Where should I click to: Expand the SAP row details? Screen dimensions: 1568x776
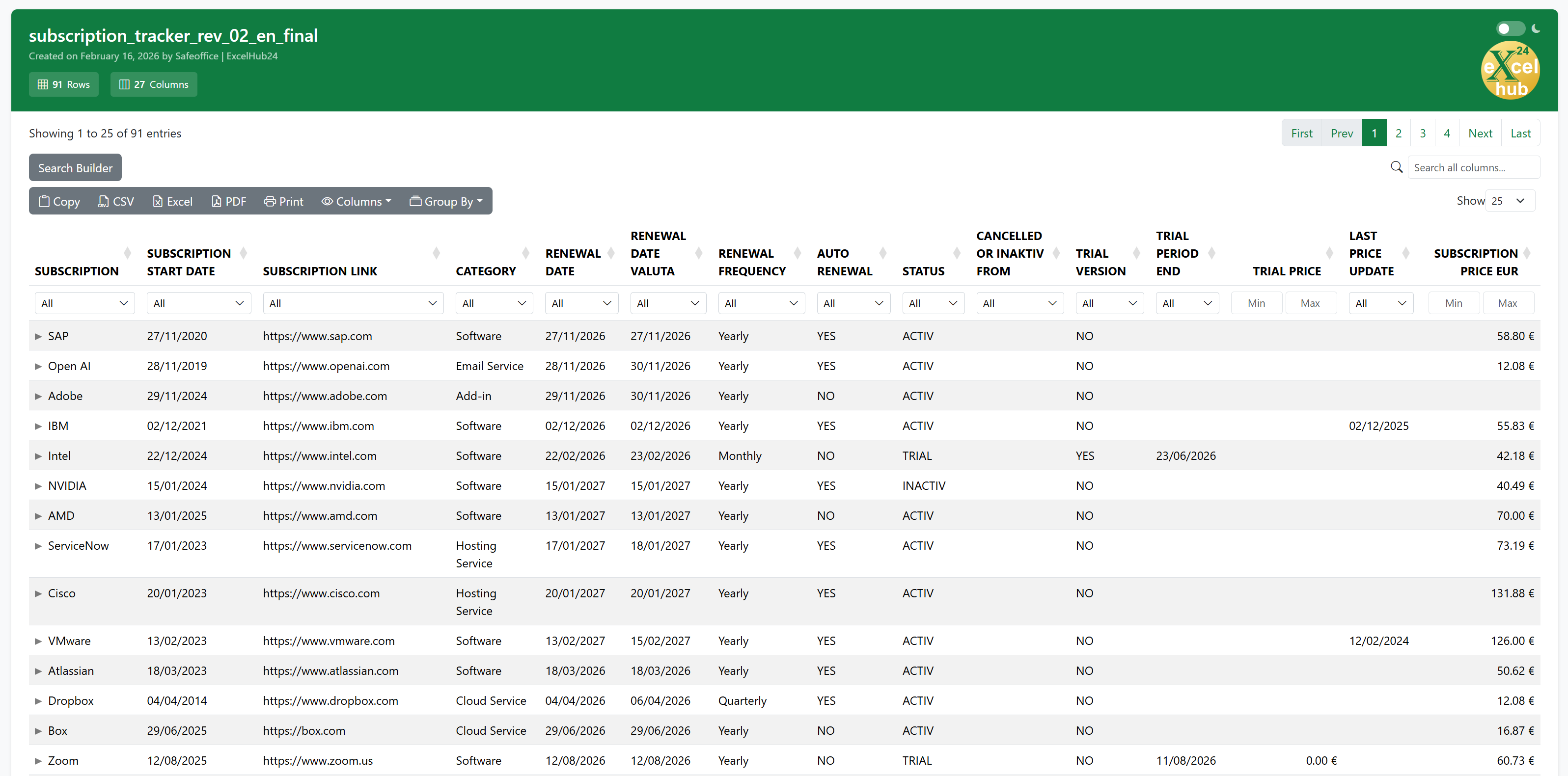[38, 336]
